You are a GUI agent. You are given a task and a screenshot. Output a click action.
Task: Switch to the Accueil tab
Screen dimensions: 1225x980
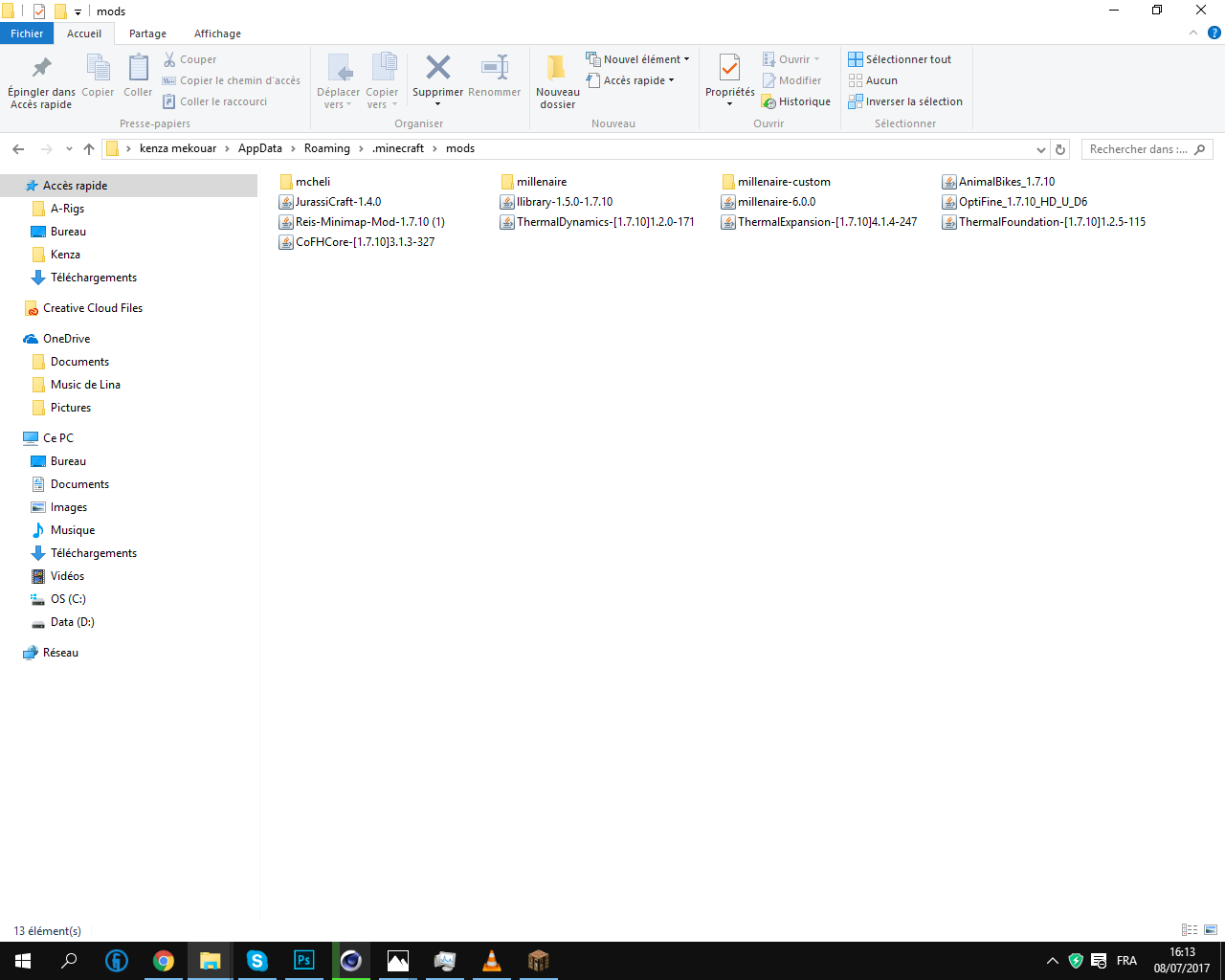tap(84, 33)
